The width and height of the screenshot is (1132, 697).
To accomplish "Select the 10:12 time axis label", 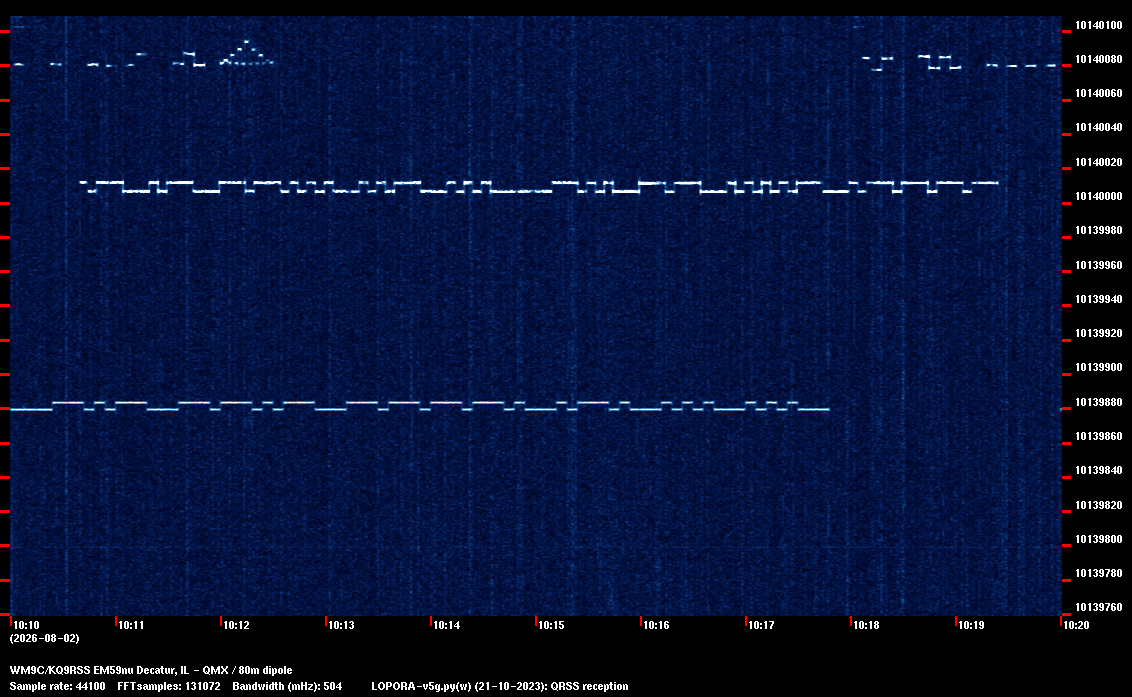I will coord(236,625).
